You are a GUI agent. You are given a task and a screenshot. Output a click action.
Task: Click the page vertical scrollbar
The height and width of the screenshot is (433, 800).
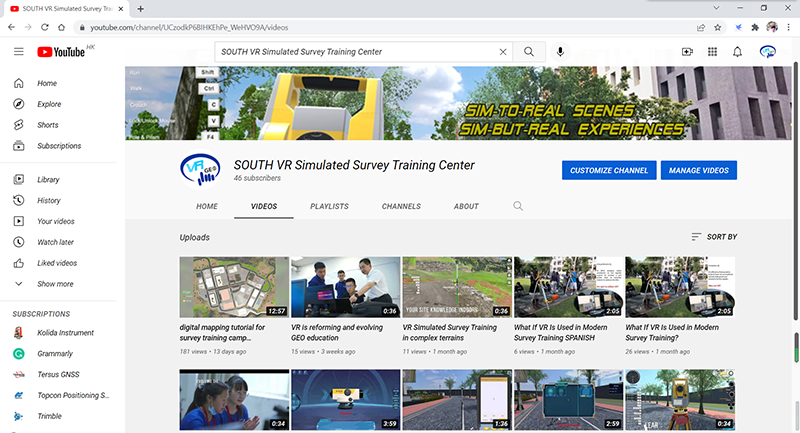[796, 191]
